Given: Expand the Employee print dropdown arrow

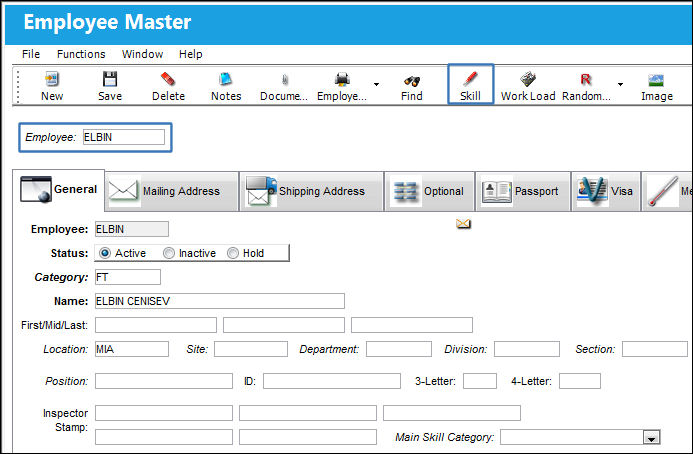Looking at the screenshot, I should (376, 84).
